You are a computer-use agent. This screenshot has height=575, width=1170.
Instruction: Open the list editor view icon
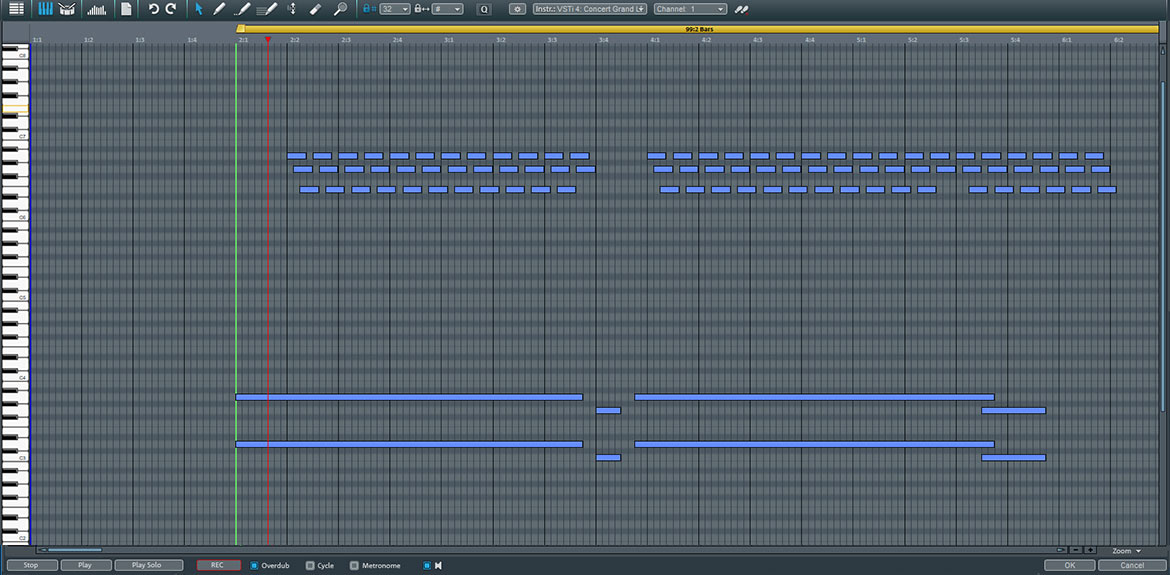click(x=16, y=9)
